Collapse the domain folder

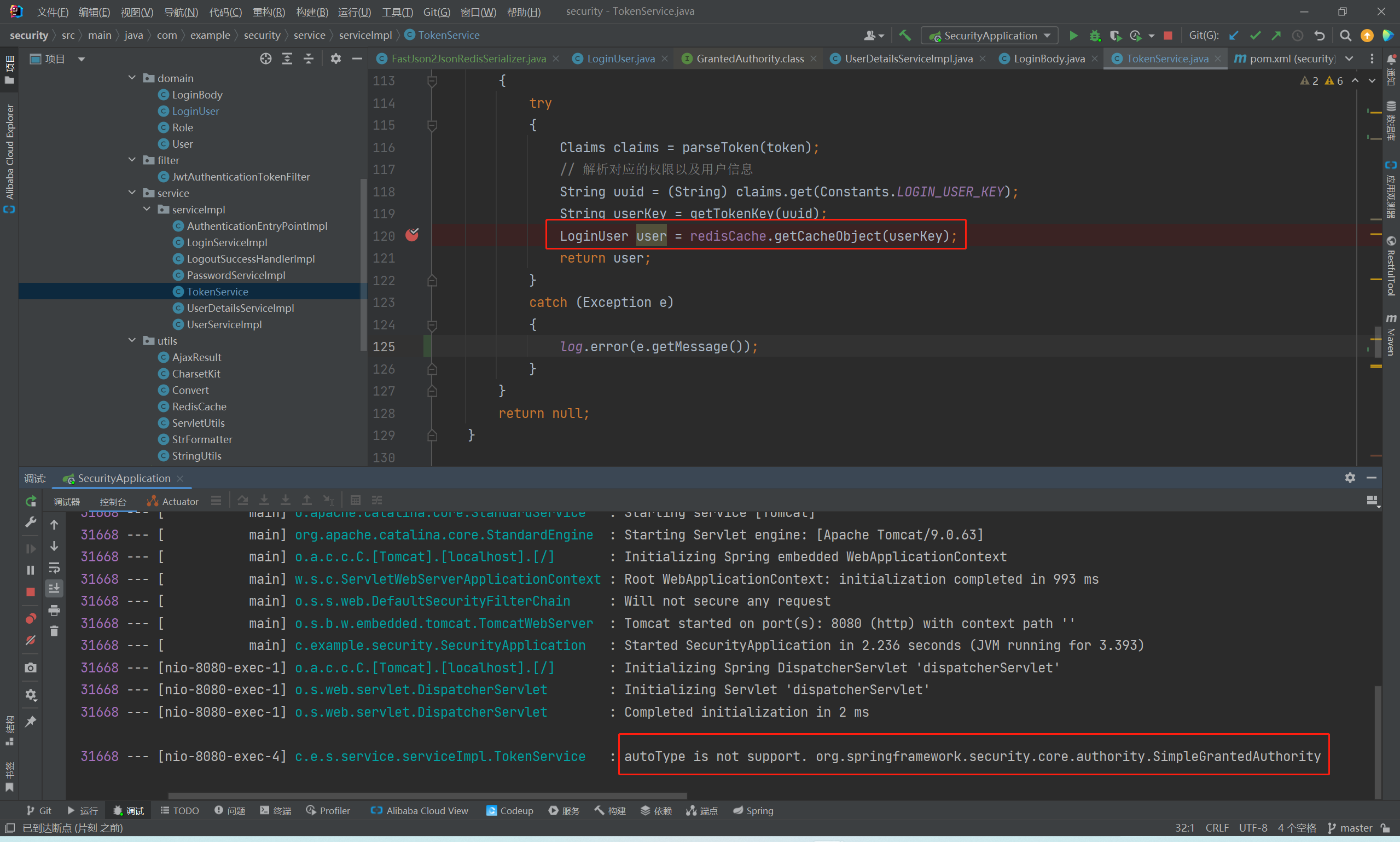click(x=132, y=78)
